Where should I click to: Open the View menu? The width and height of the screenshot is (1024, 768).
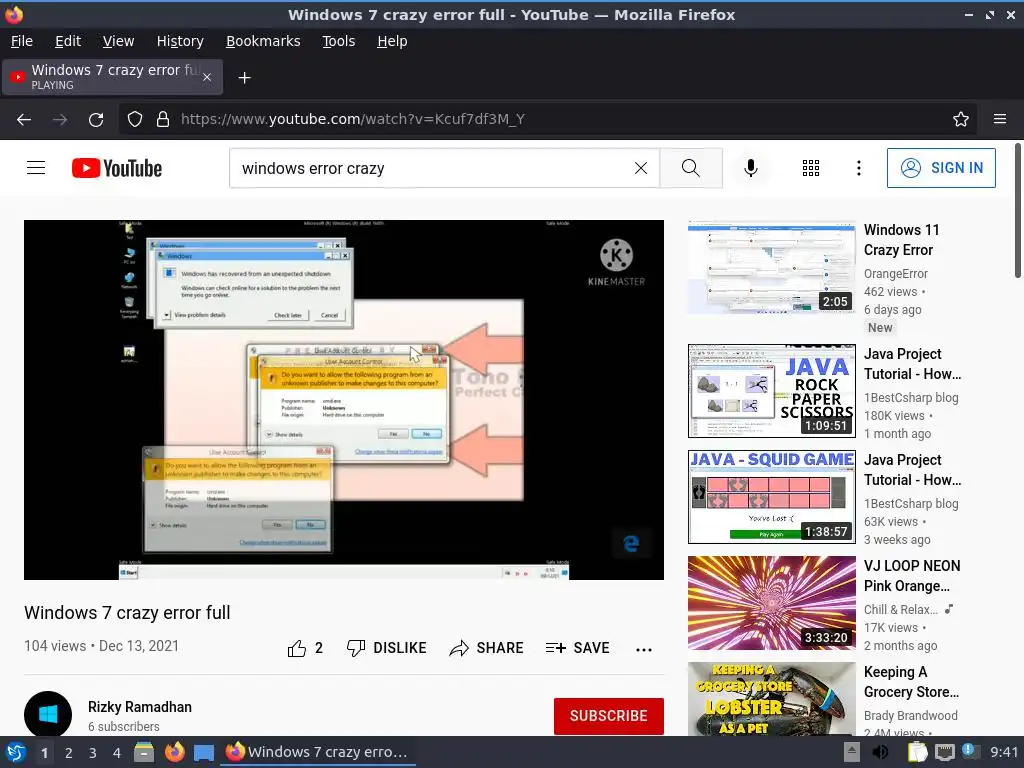118,41
